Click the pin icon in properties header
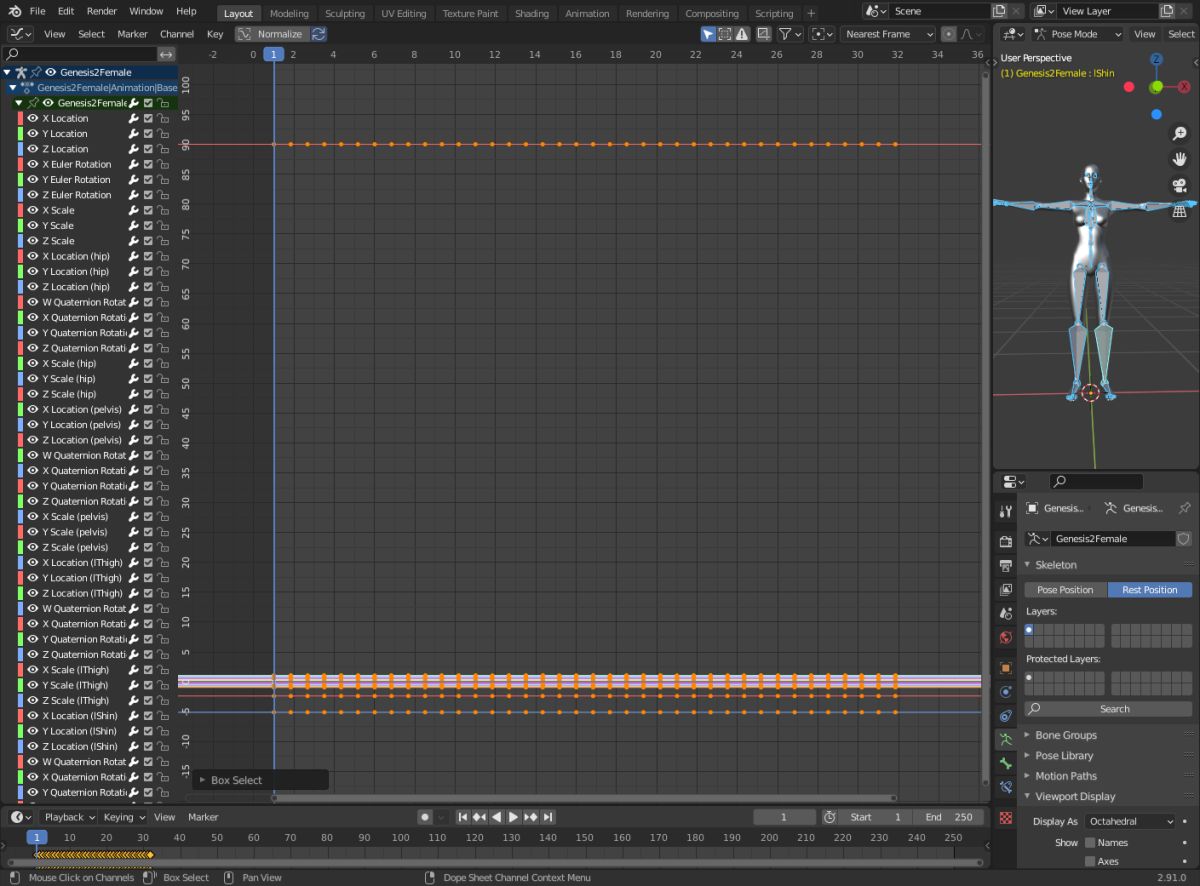 click(x=1184, y=508)
